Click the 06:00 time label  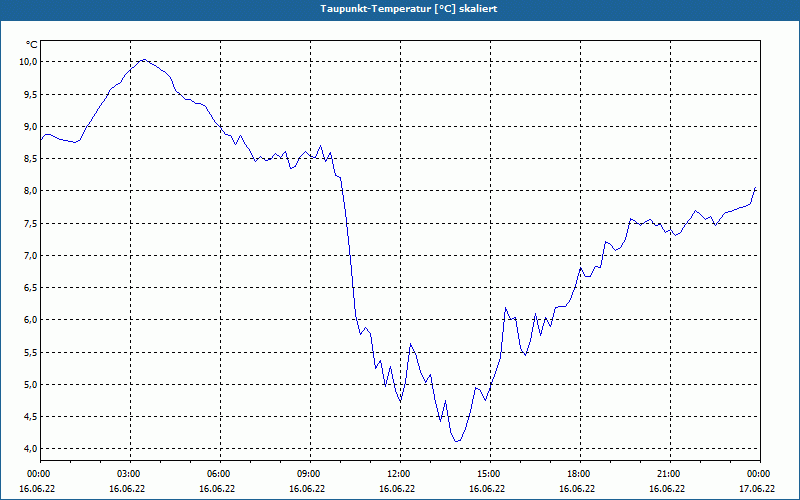click(x=220, y=474)
